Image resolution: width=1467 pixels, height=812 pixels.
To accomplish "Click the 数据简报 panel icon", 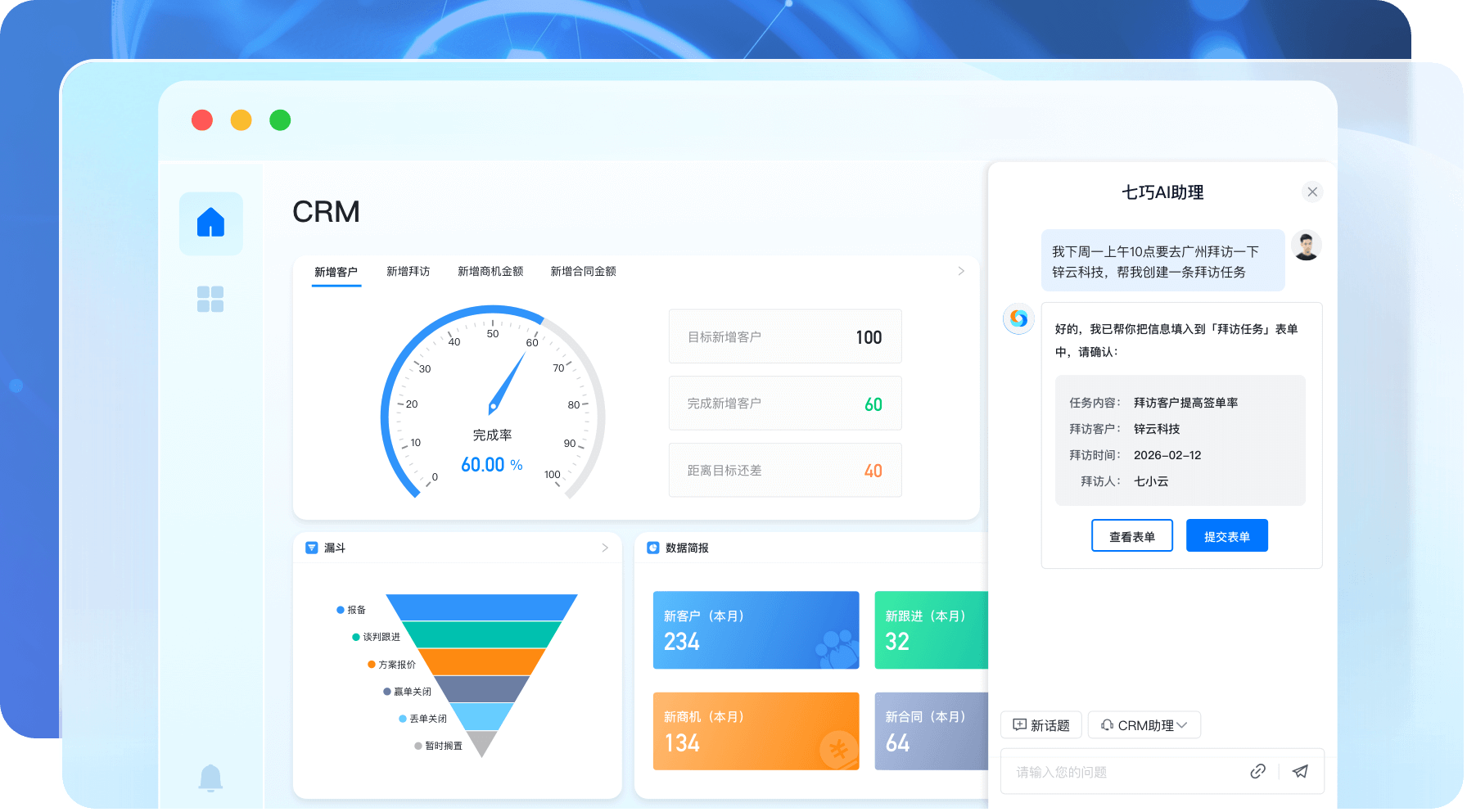I will click(x=653, y=548).
